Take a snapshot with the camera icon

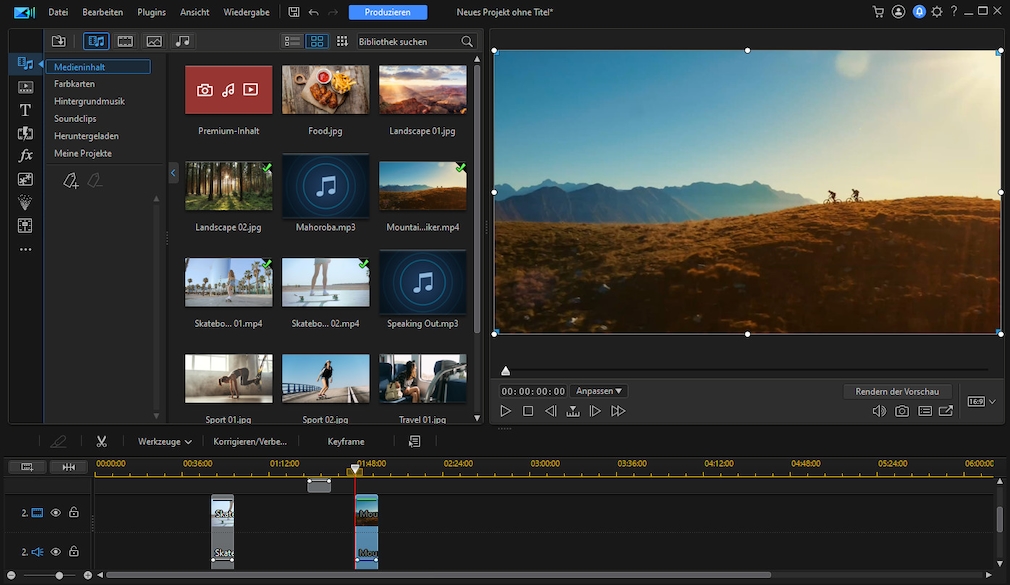click(902, 410)
